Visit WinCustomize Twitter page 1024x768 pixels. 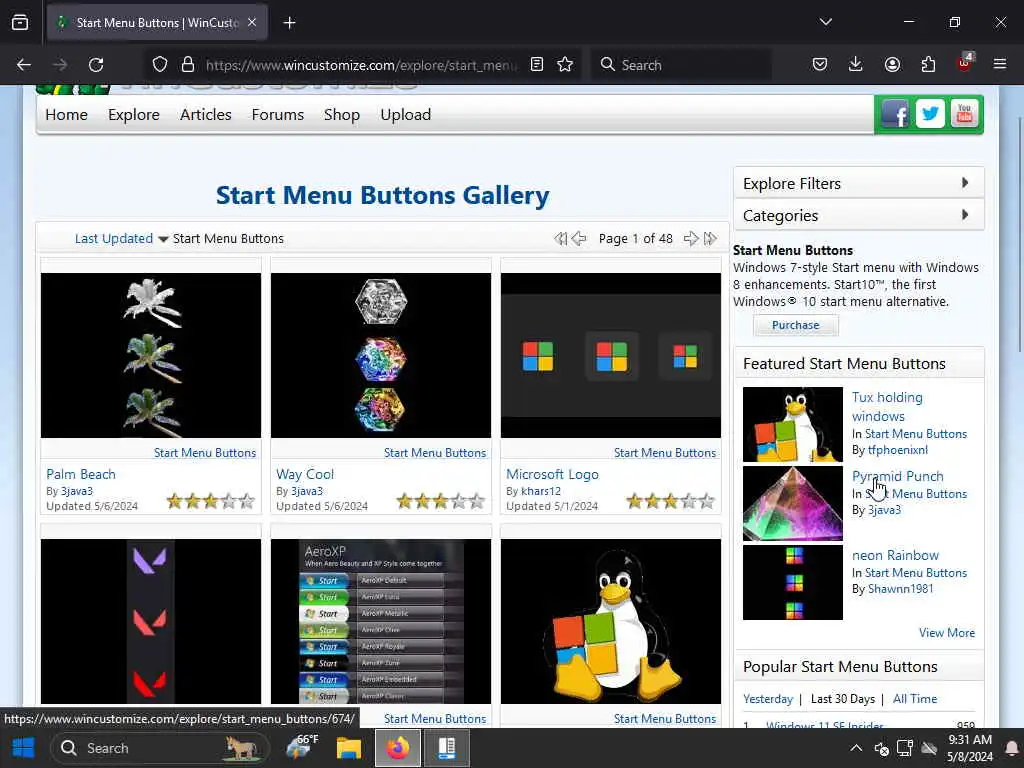tap(930, 114)
